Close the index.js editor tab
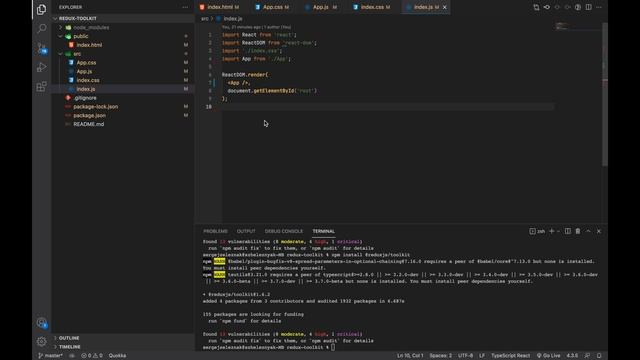 point(444,7)
